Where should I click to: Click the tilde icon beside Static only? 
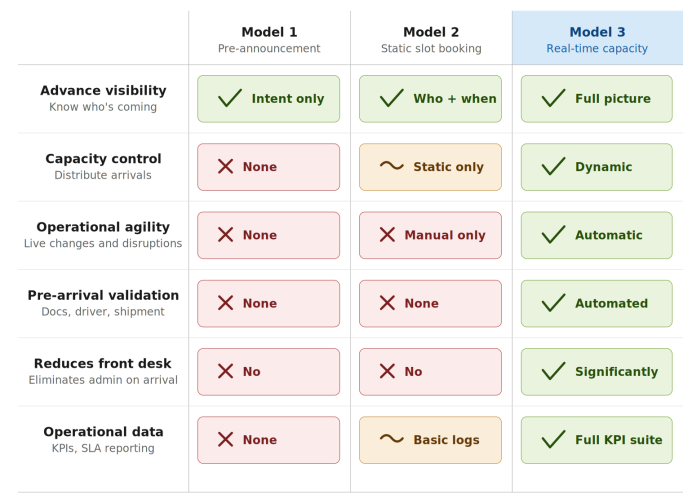tap(391, 167)
